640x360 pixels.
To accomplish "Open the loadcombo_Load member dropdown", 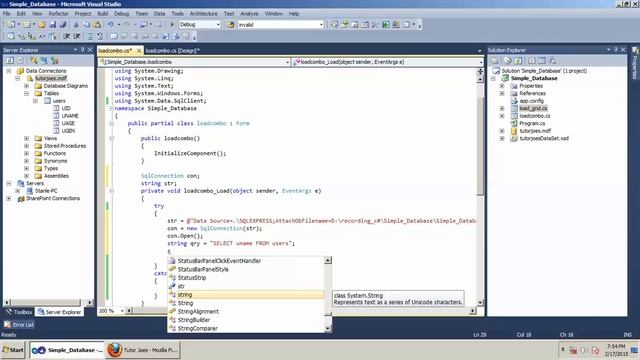I will click(x=481, y=62).
